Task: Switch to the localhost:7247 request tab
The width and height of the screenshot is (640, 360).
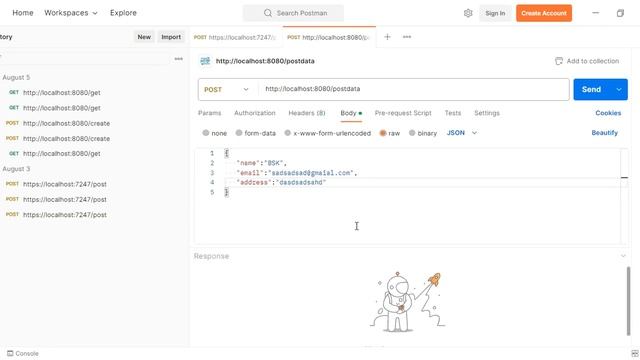Action: 235,37
